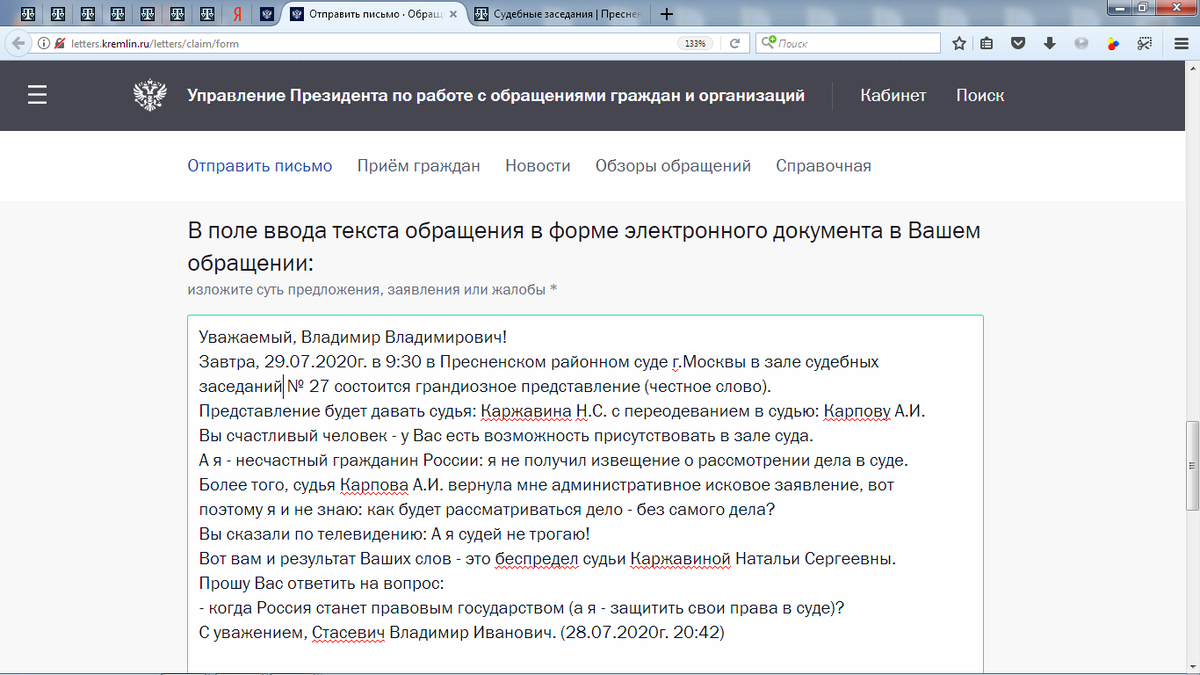Viewport: 1200px width, 675px height.
Task: Open 'Отправить письмо' navigation link
Action: [260, 165]
